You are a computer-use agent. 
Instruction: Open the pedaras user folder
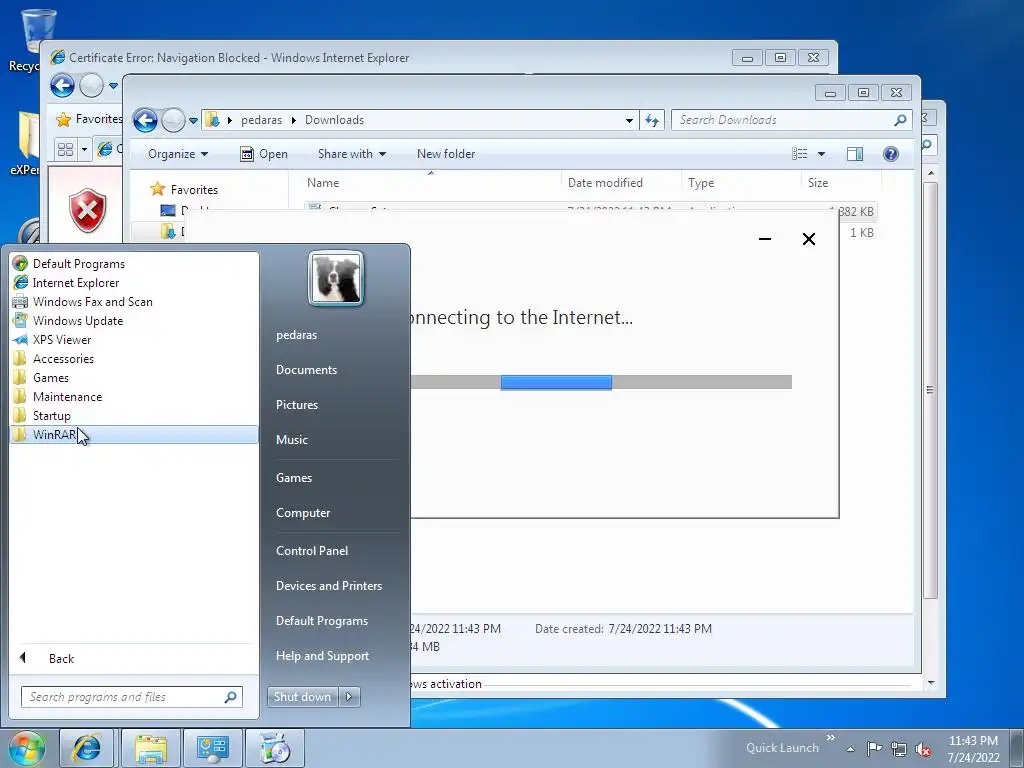tap(296, 334)
